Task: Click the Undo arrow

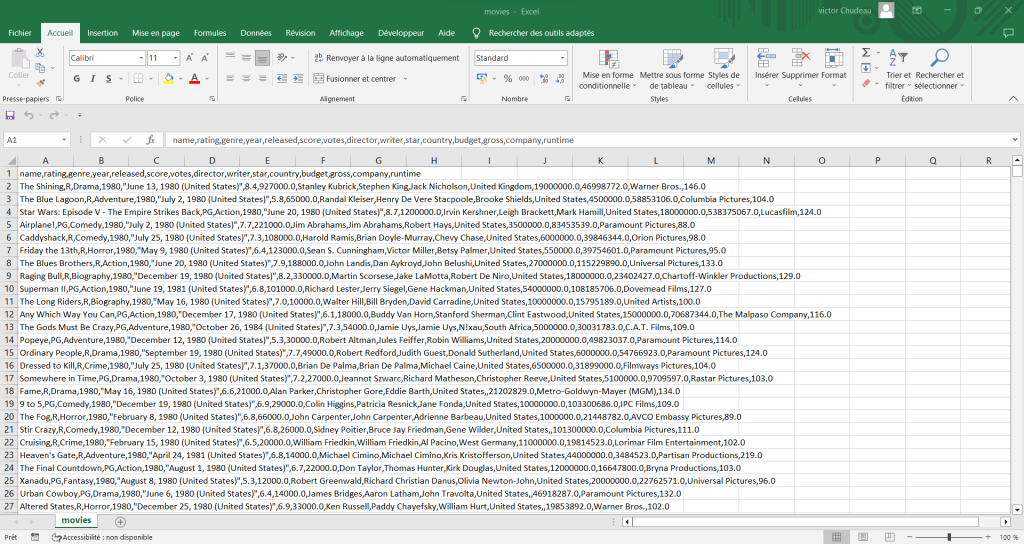Action: pos(29,116)
